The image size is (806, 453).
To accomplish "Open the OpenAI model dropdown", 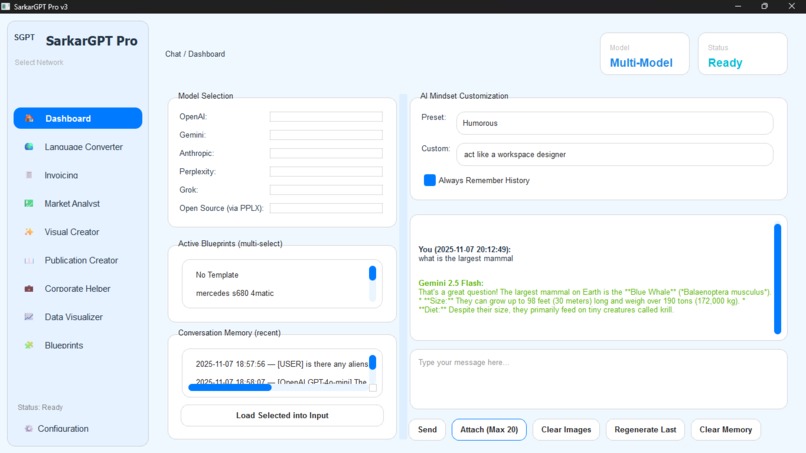I will pos(326,117).
